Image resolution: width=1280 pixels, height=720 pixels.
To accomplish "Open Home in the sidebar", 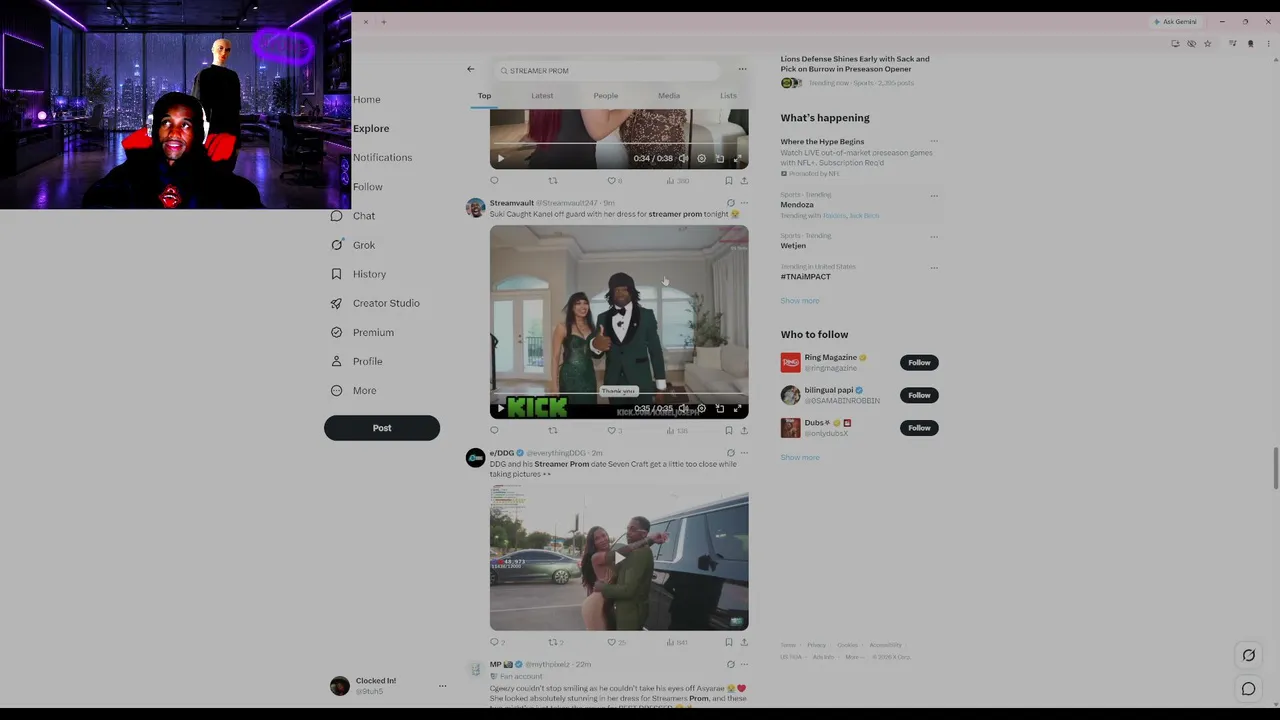I will pyautogui.click(x=366, y=99).
